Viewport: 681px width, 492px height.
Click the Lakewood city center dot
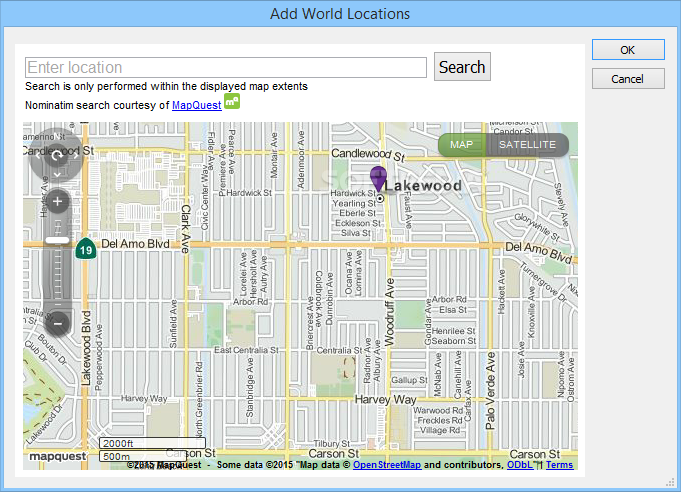coord(380,198)
